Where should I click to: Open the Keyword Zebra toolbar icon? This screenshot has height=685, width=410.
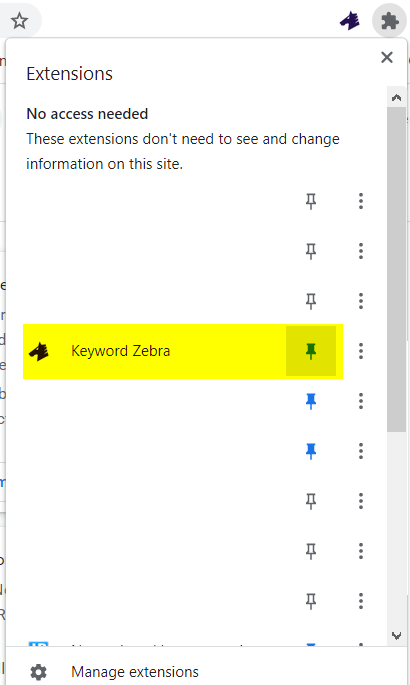[x=350, y=21]
